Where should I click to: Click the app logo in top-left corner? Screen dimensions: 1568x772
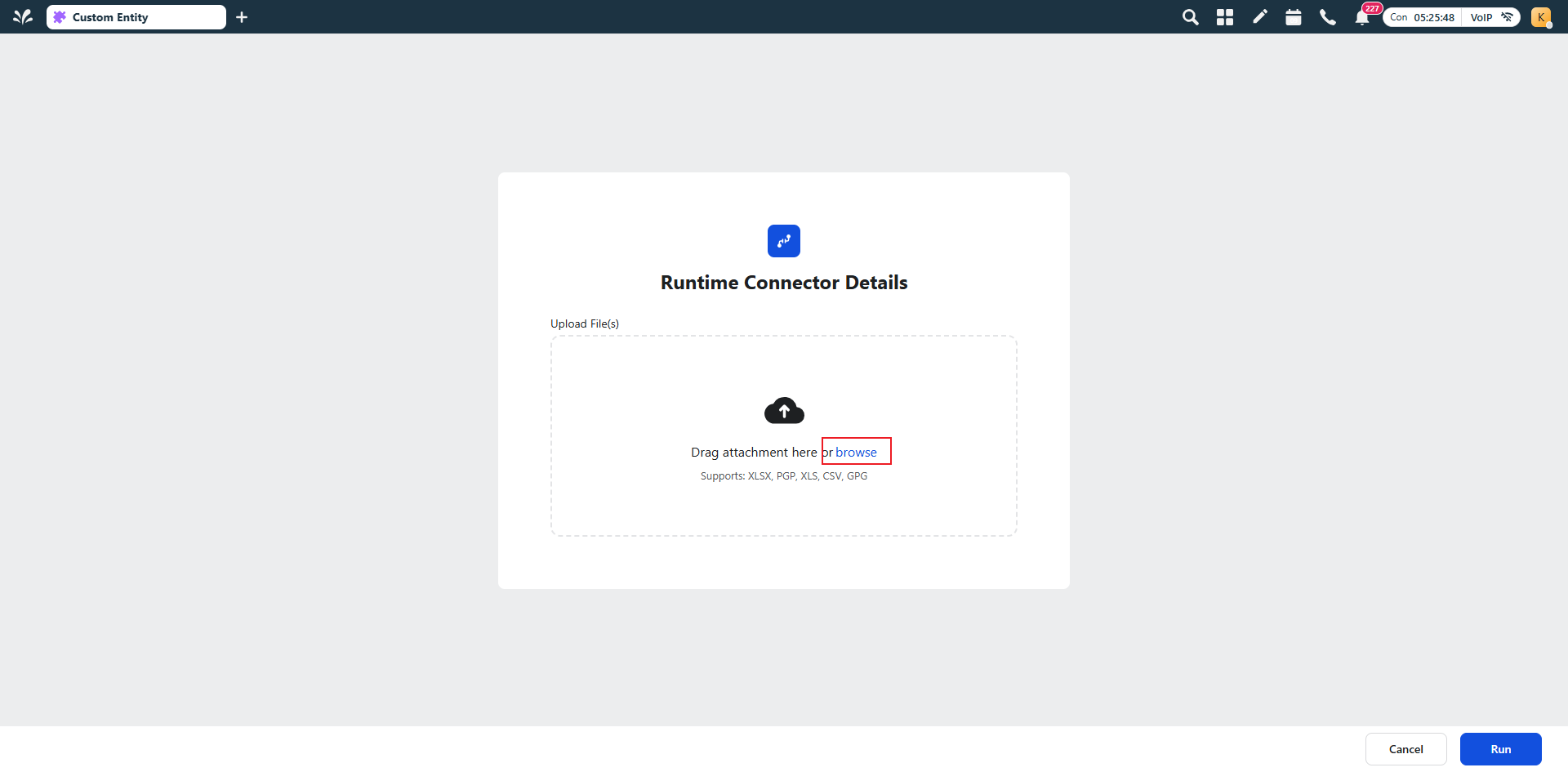tap(23, 17)
